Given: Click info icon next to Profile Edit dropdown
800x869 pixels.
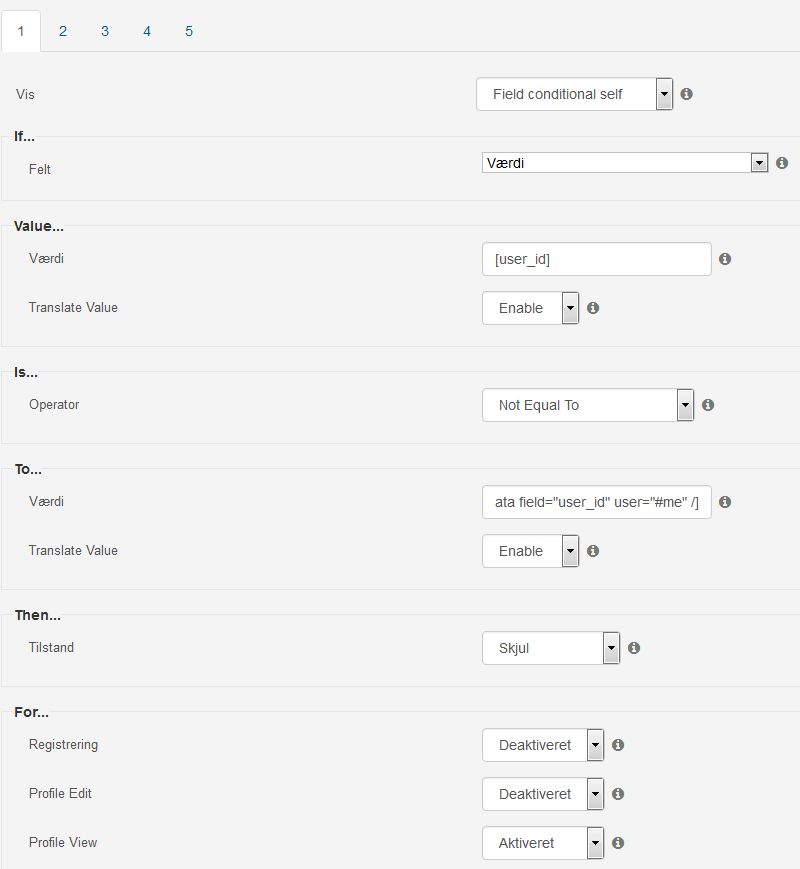Looking at the screenshot, I should pos(618,794).
